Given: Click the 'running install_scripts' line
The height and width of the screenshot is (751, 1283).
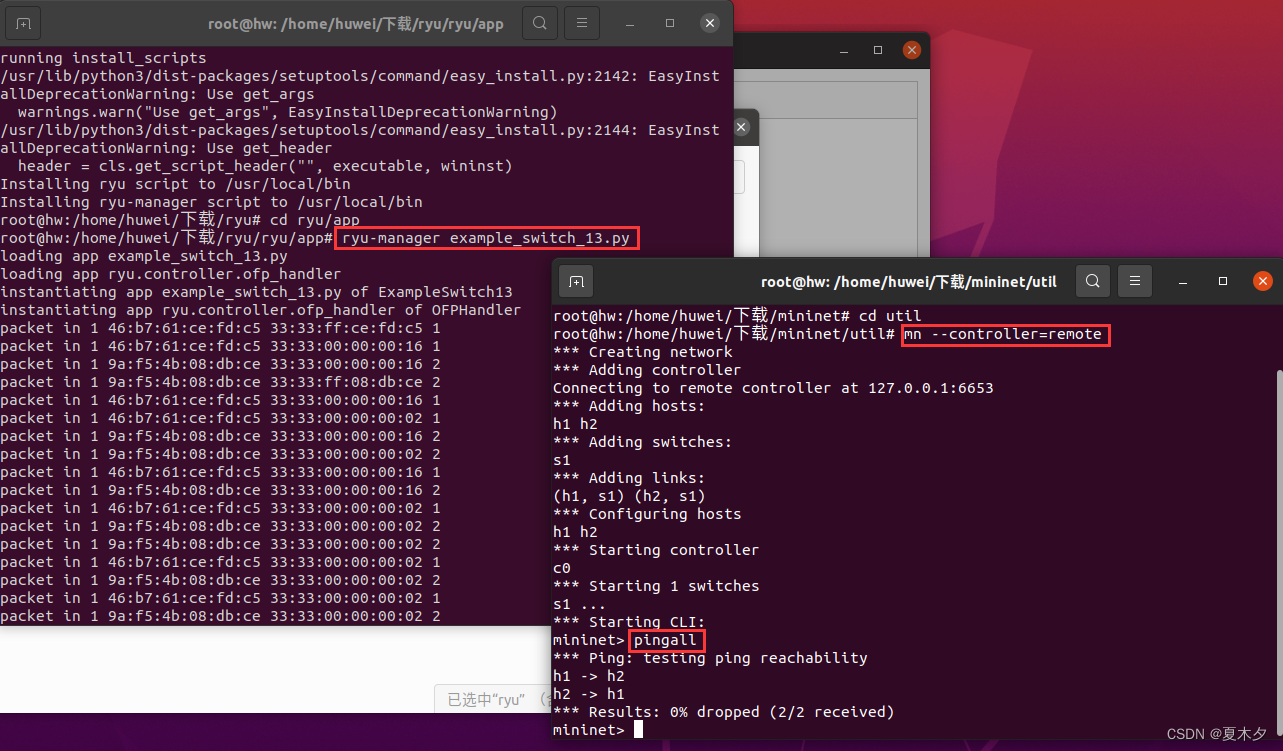Looking at the screenshot, I should point(103,58).
